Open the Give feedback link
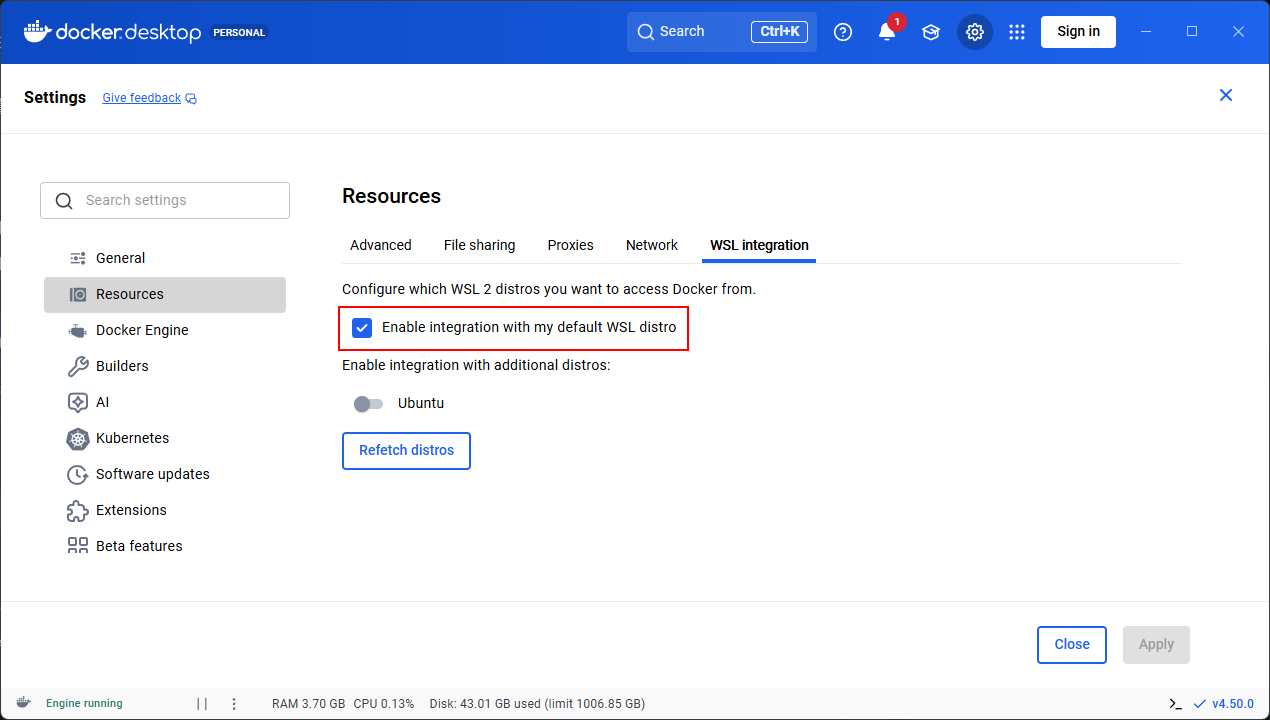1270x720 pixels. (x=142, y=98)
